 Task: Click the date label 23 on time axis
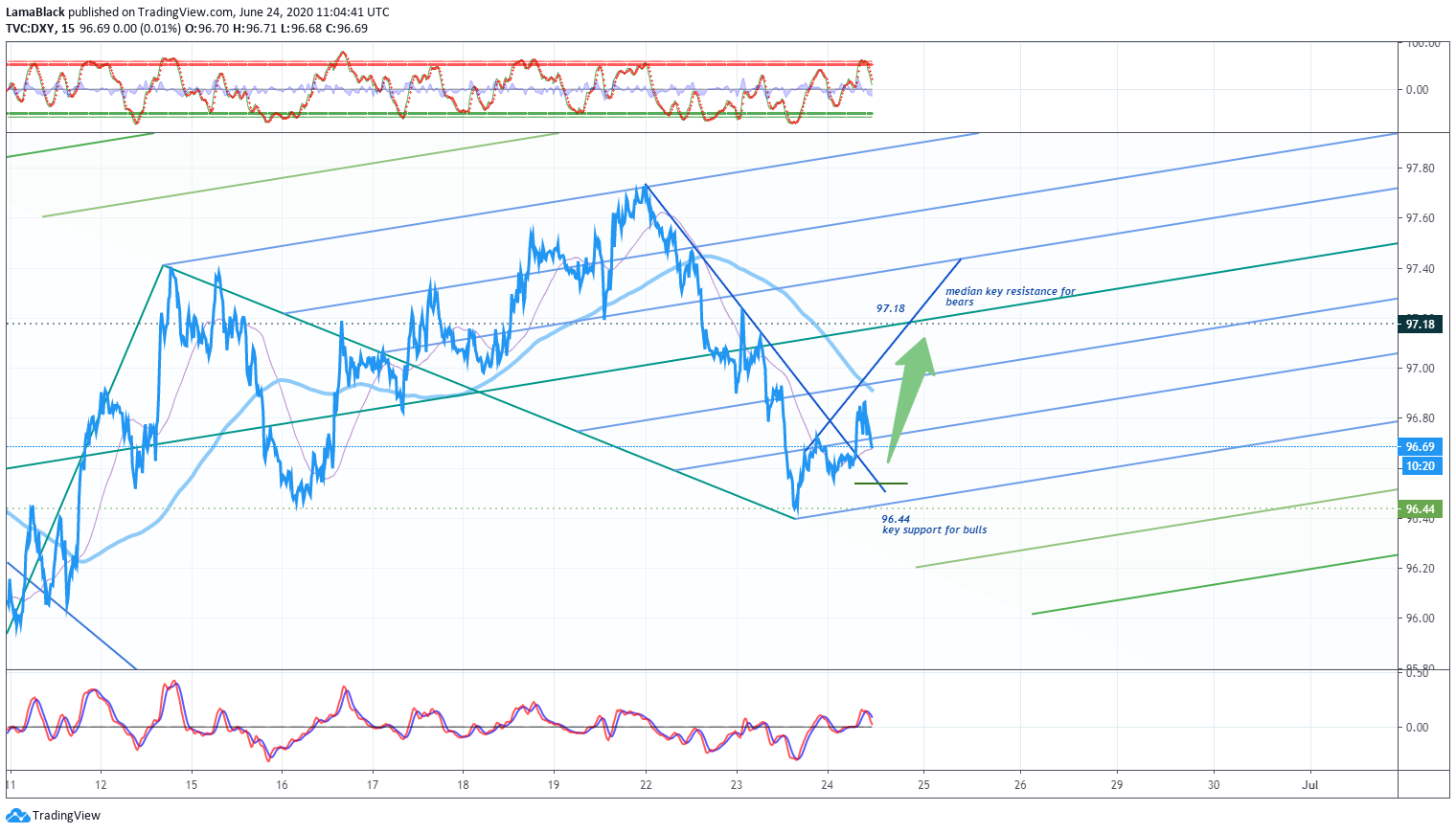coord(737,785)
